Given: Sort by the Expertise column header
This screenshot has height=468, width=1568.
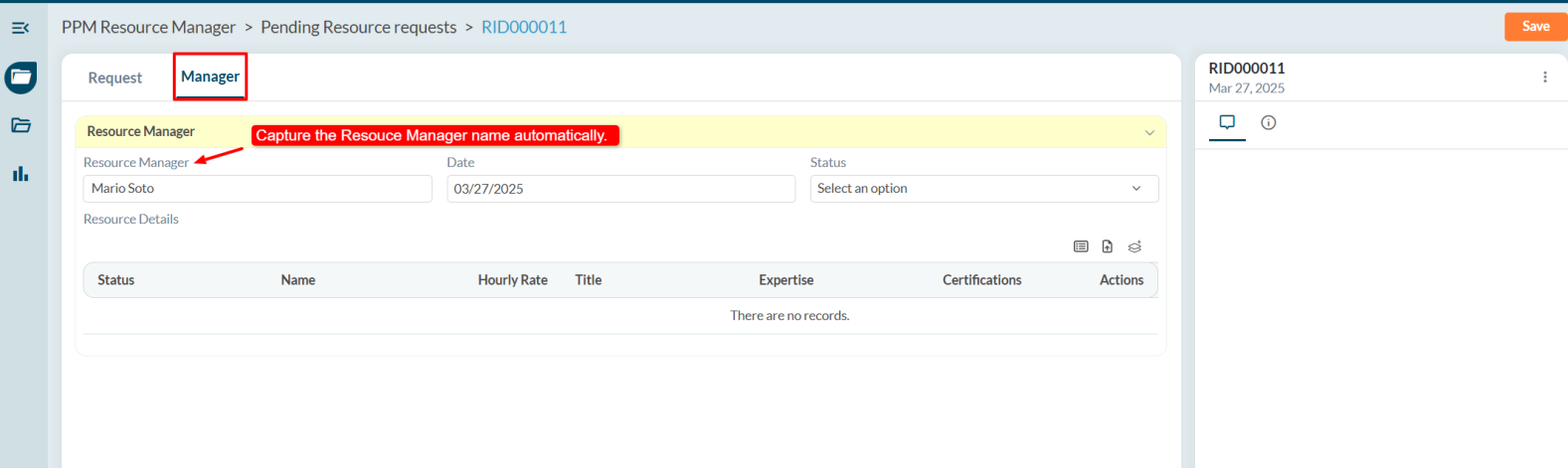Looking at the screenshot, I should coord(786,280).
